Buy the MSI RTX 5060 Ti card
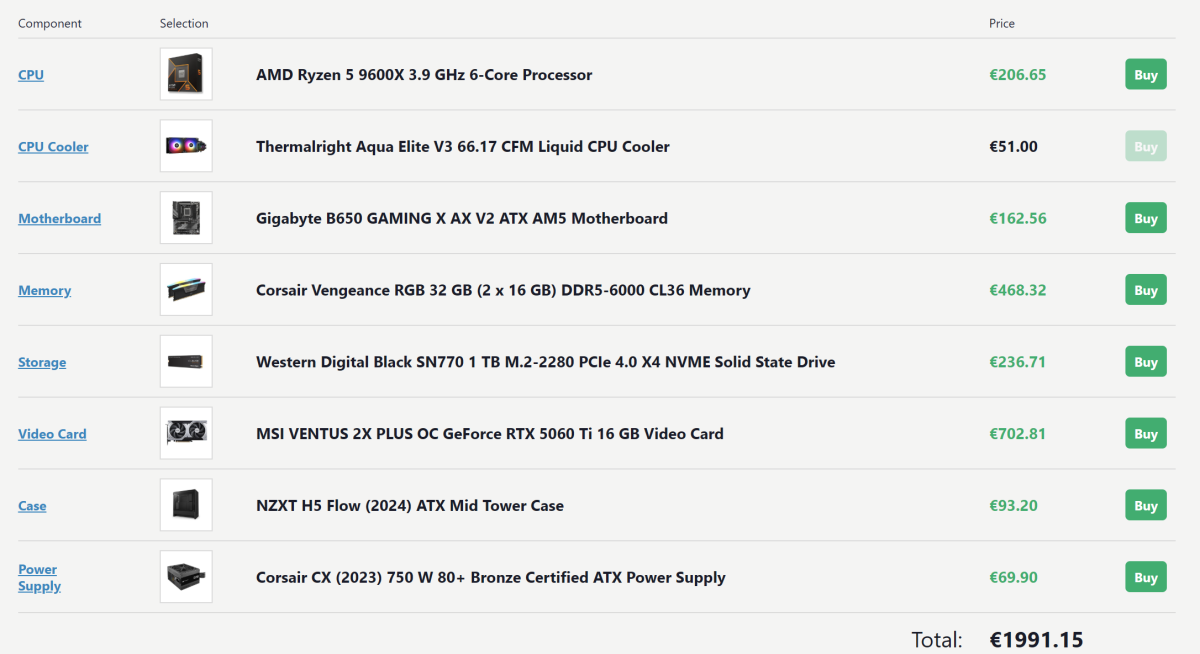The image size is (1200, 654). pos(1145,434)
